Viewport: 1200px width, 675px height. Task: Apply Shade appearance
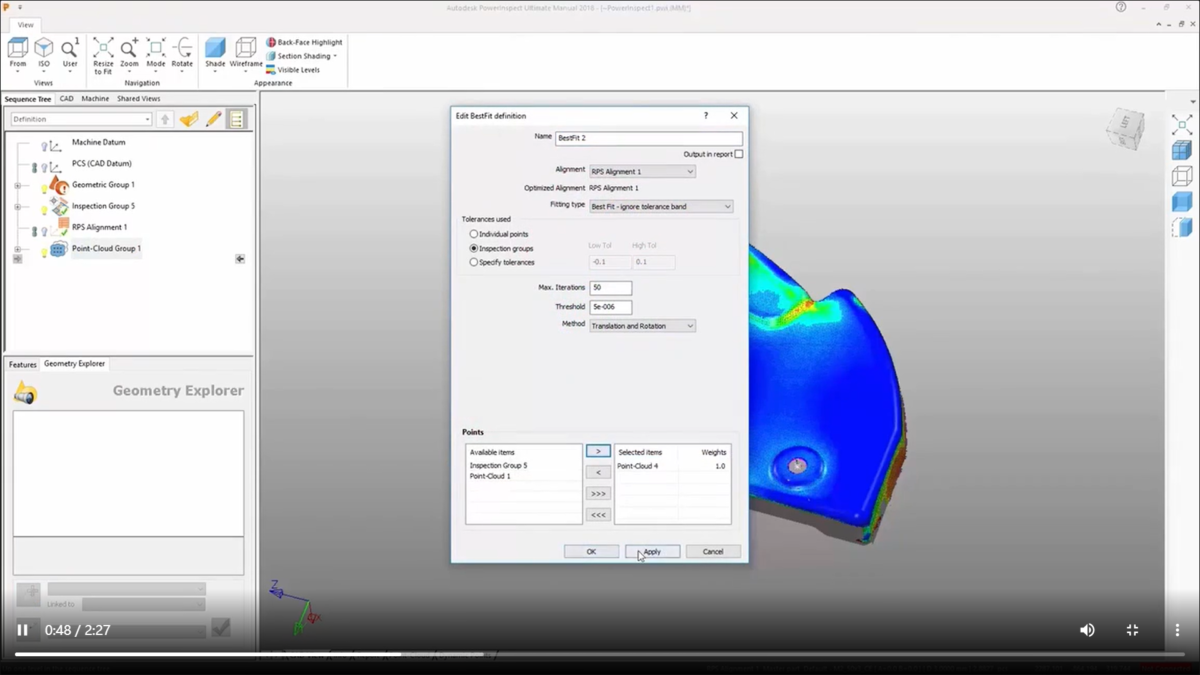tap(215, 53)
